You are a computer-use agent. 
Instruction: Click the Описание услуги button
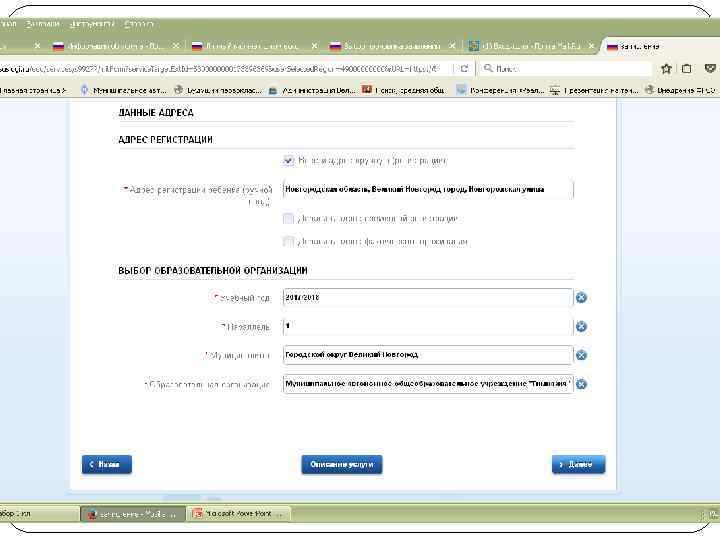[x=342, y=464]
